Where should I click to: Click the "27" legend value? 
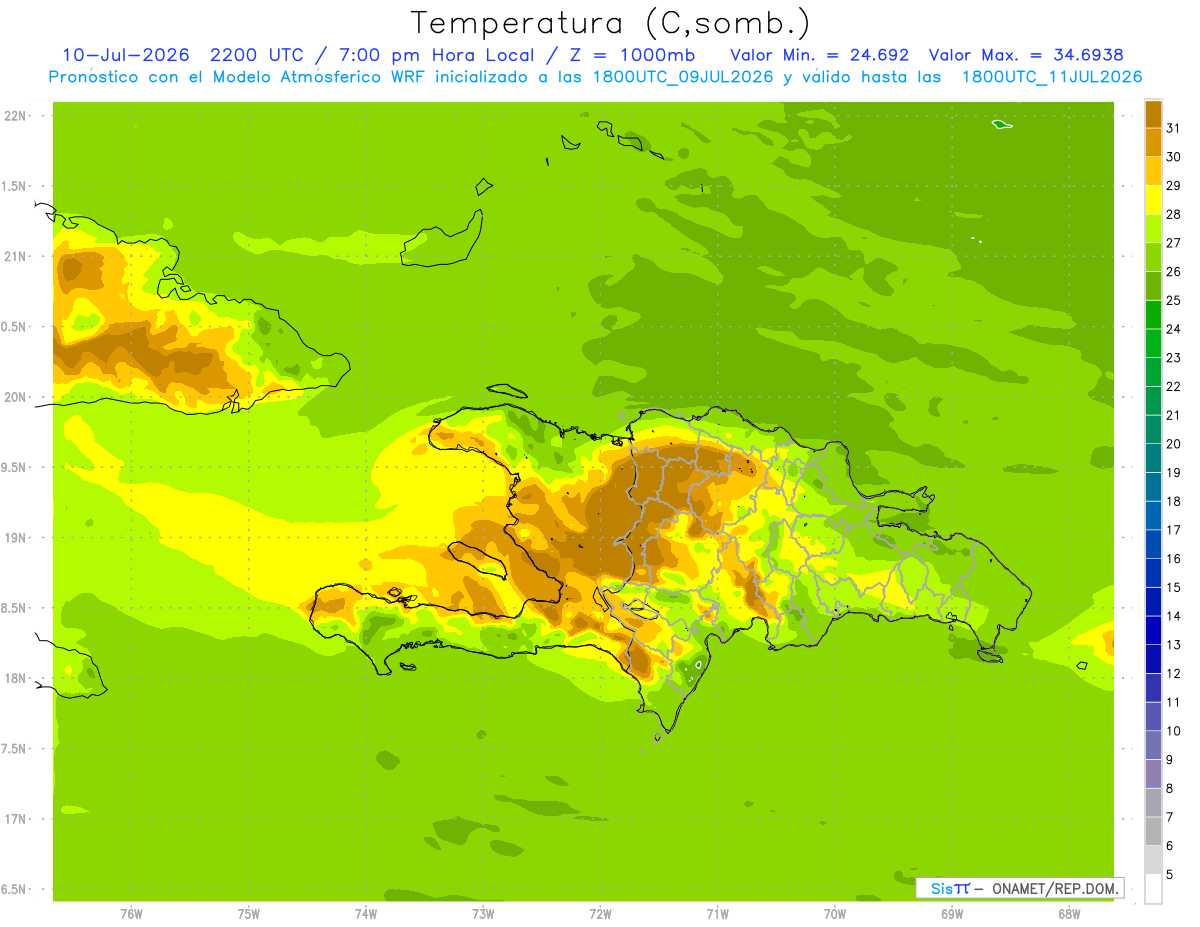click(x=1174, y=243)
